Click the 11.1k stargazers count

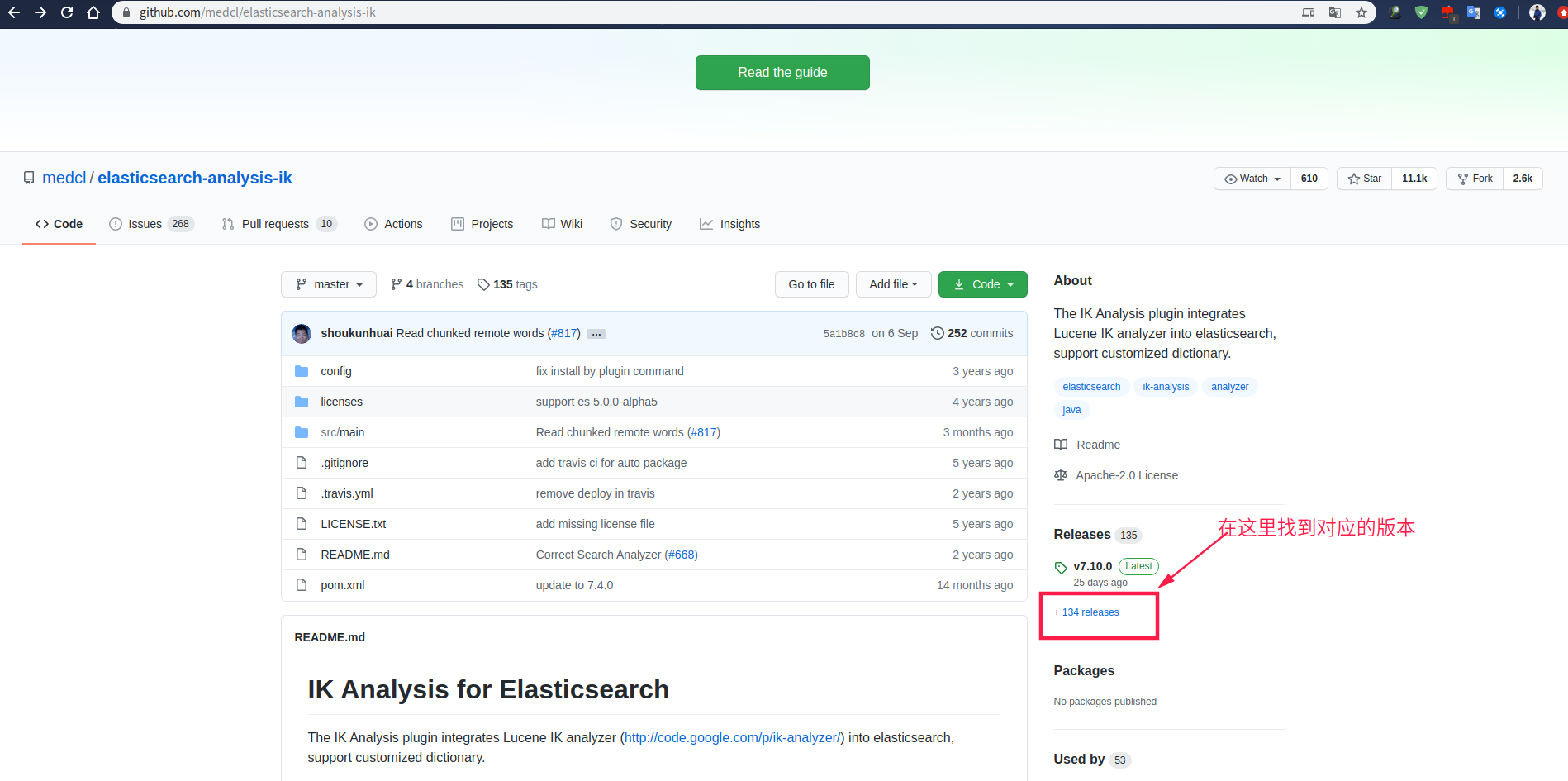coord(1414,179)
